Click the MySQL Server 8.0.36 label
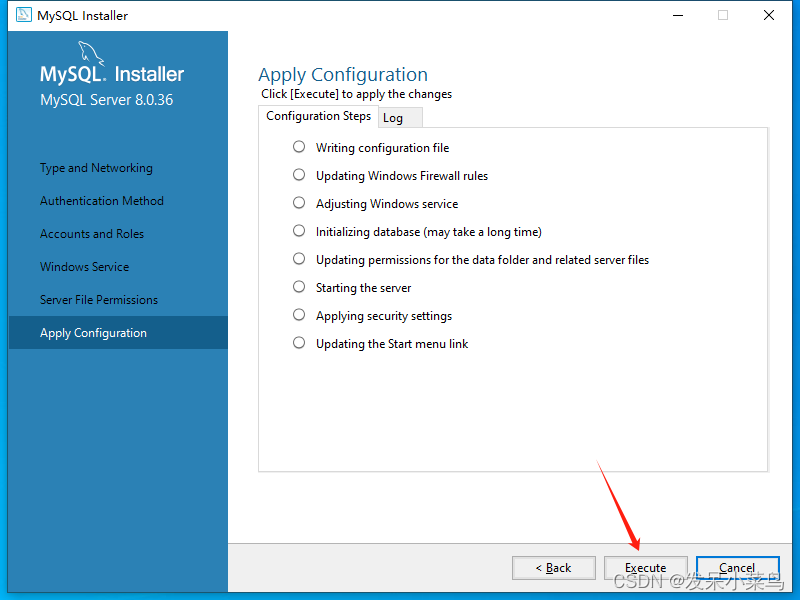This screenshot has width=800, height=600. 107,99
